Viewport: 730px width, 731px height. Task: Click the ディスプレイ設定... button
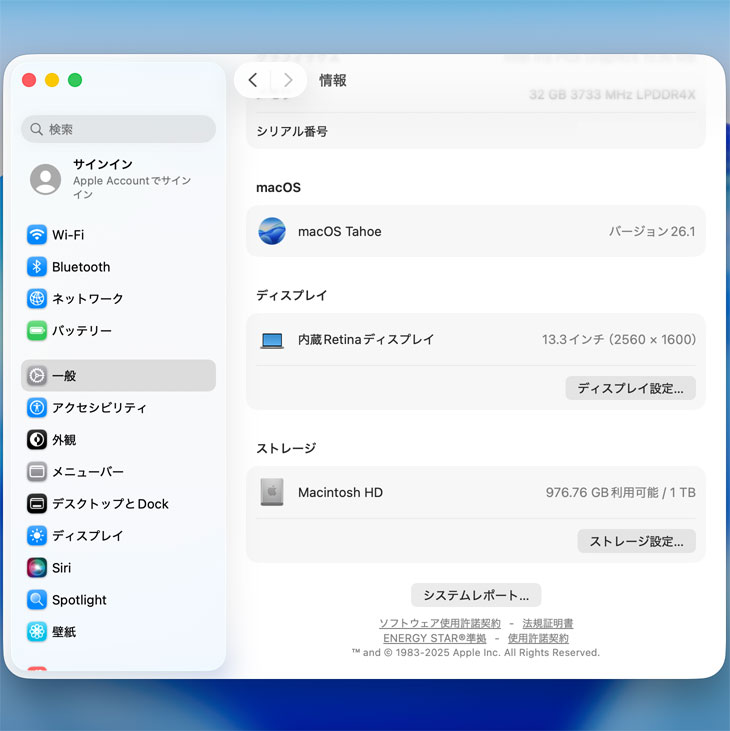630,388
